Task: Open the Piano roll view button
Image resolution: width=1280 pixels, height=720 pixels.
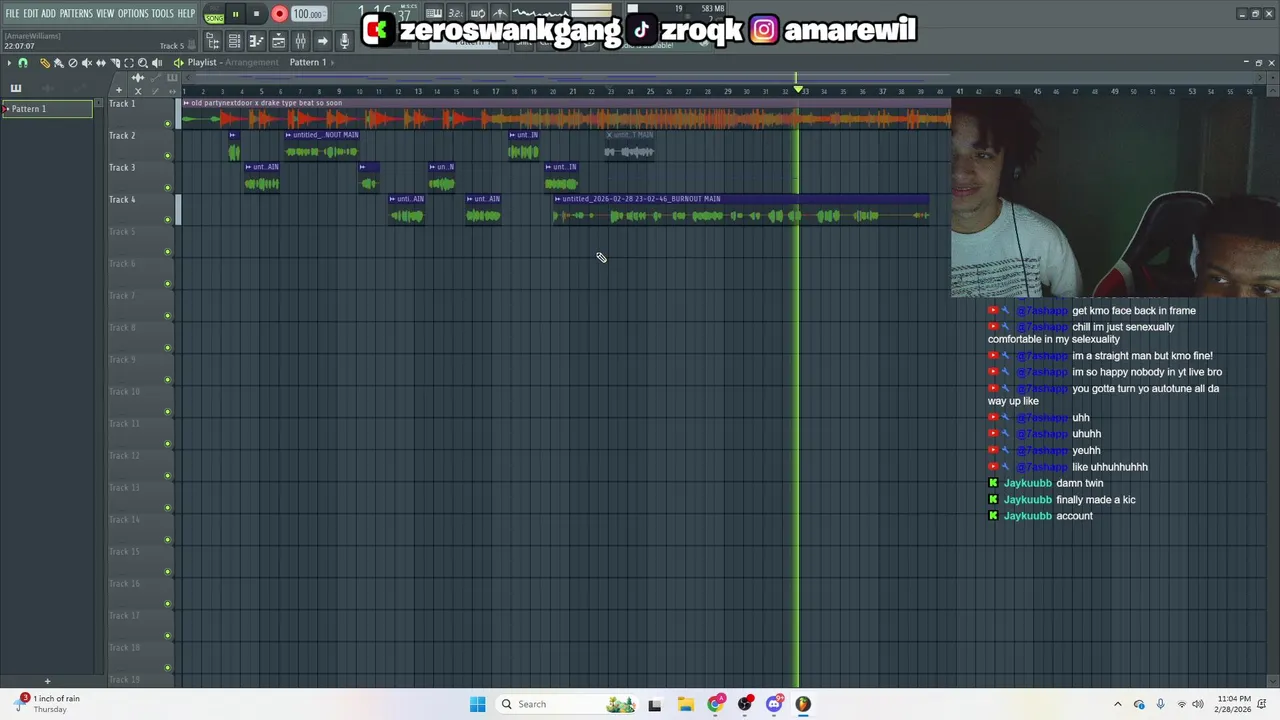Action: pyautogui.click(x=256, y=41)
